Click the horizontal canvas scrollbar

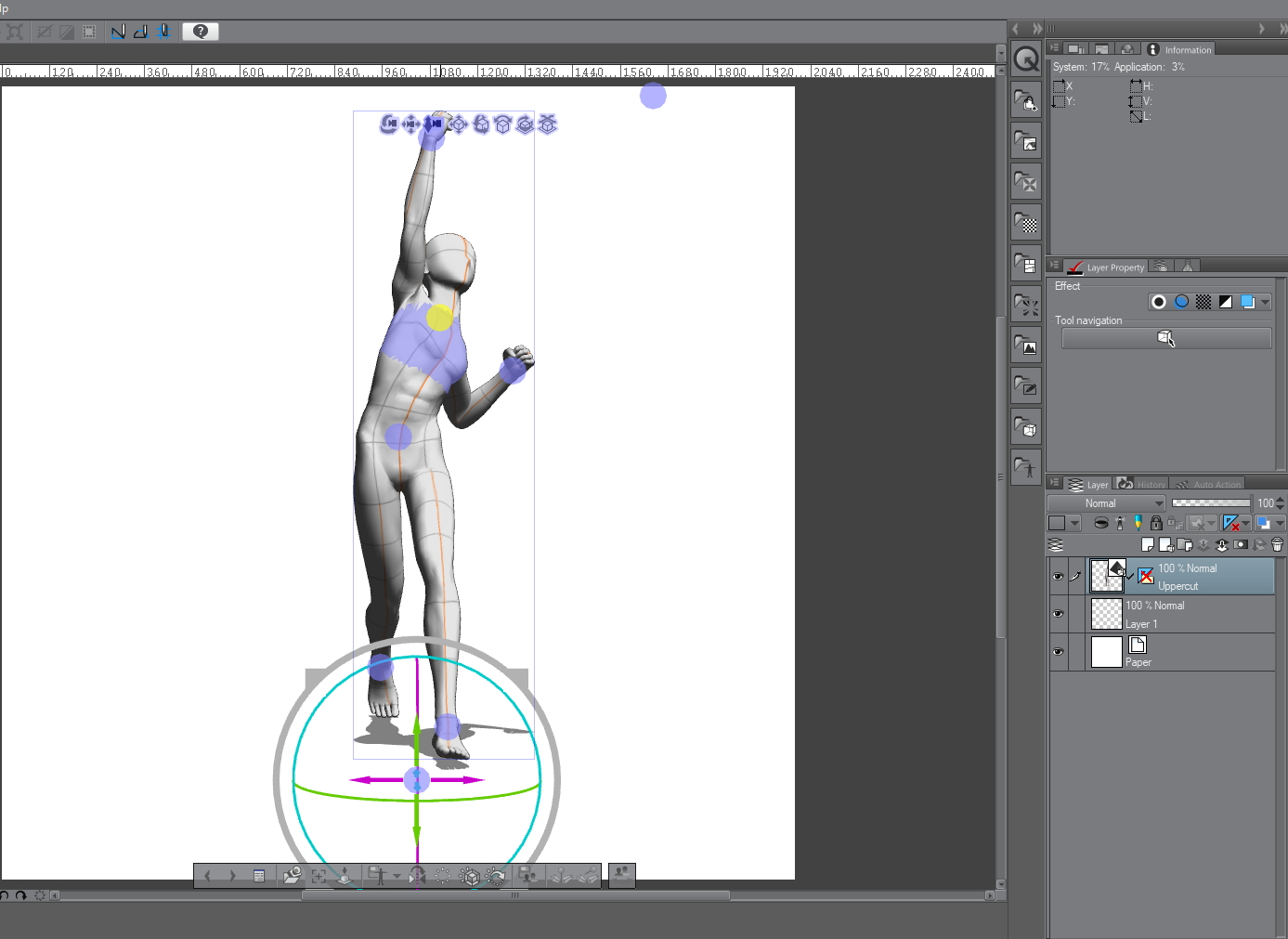(515, 895)
